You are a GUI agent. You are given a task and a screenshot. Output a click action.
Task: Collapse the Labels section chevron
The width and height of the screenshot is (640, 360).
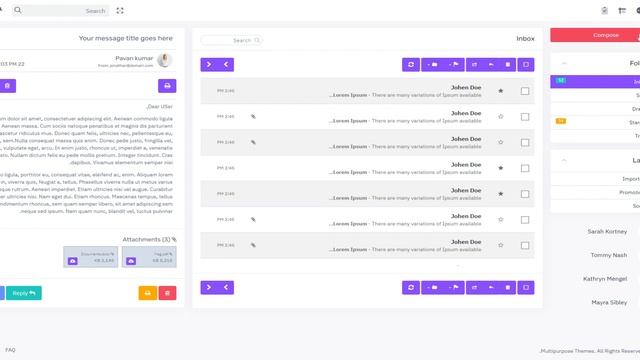click(564, 160)
